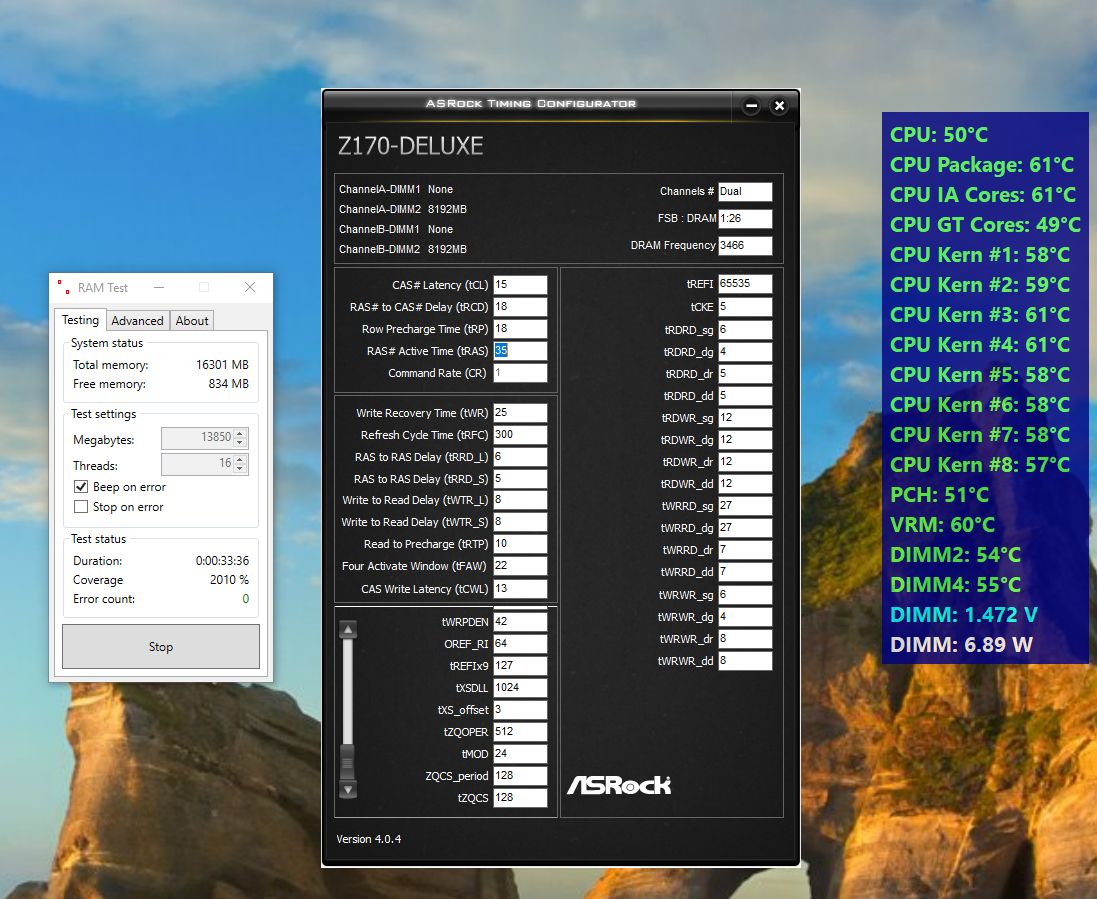Click the VRM: 60°C reading
1097x899 pixels.
[942, 525]
